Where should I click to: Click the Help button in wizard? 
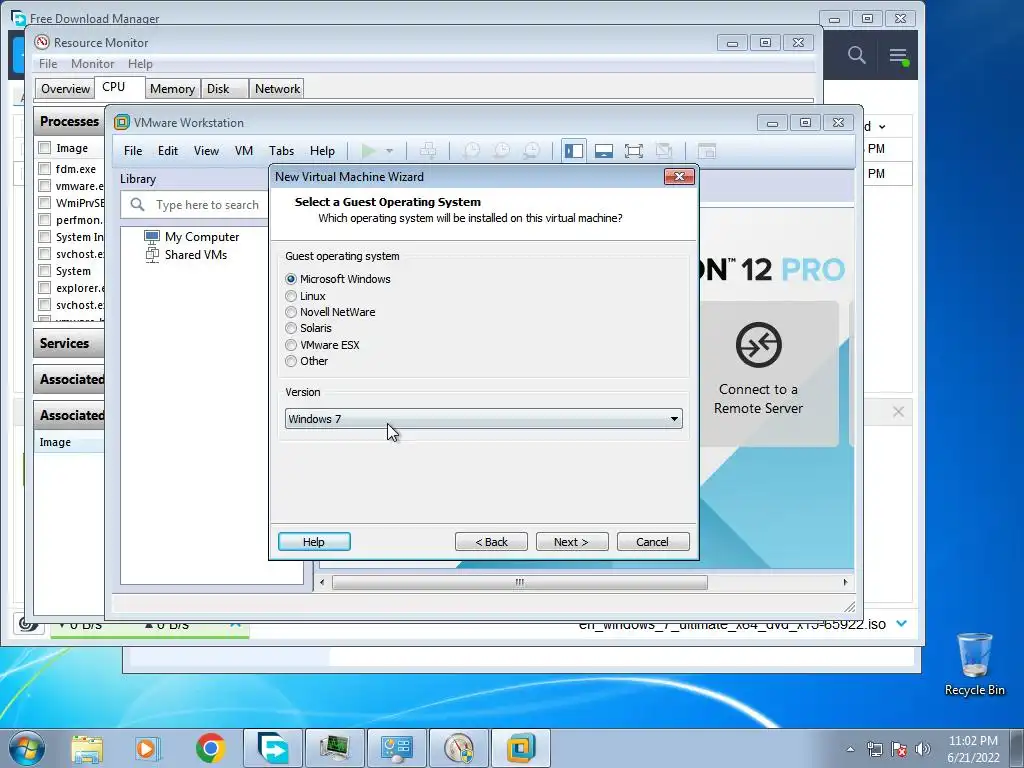(314, 541)
